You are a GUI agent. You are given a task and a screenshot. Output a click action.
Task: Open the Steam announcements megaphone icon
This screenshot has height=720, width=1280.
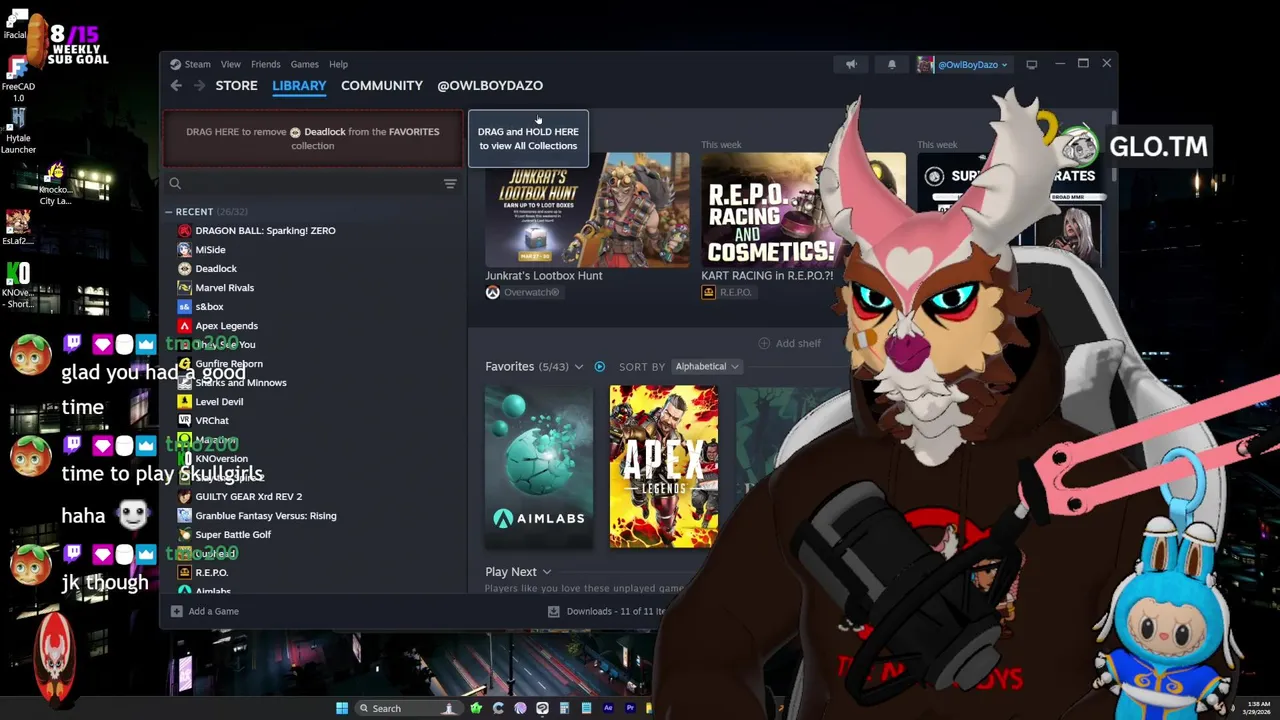(851, 64)
